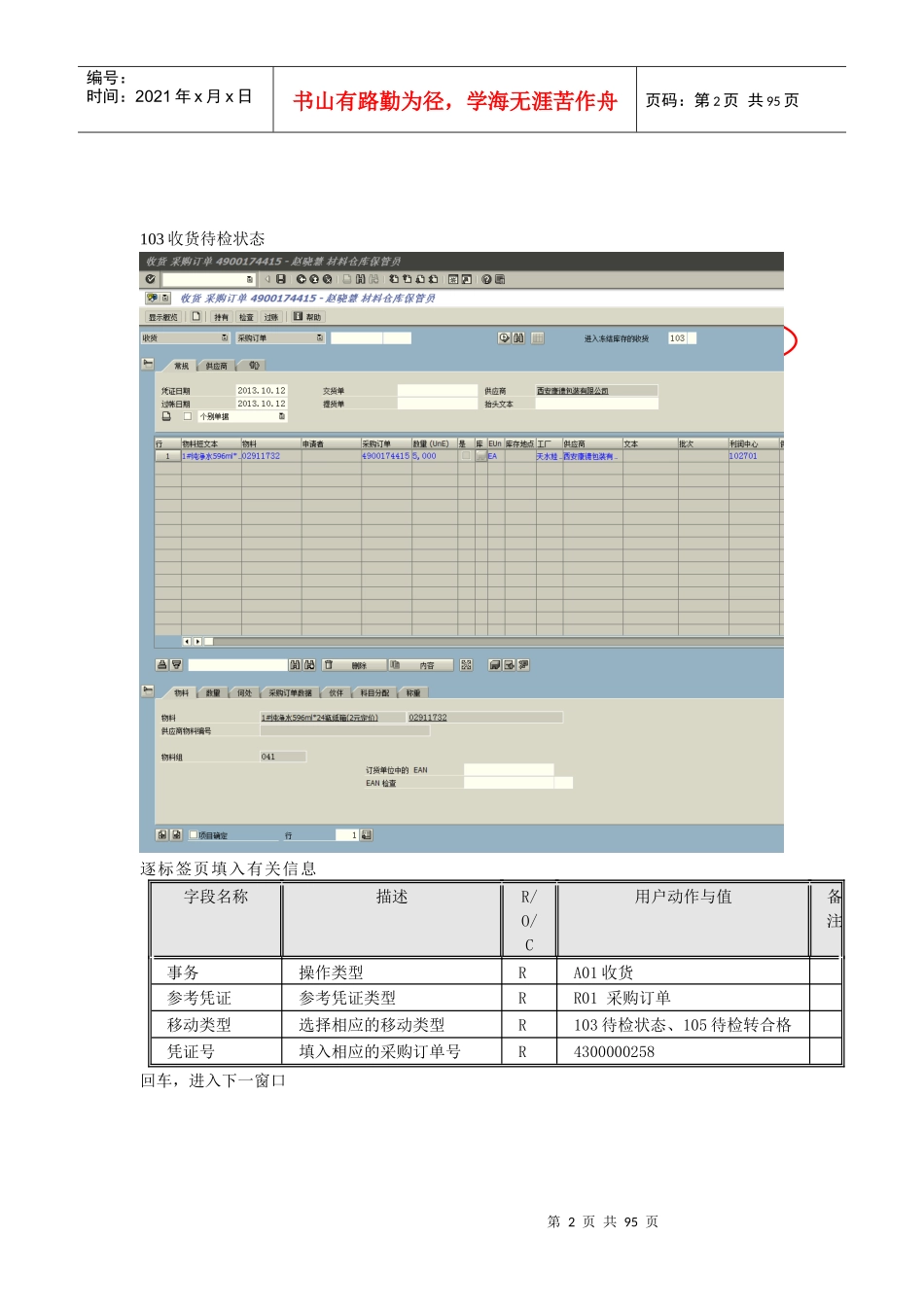Open the 数量 detail tab
This screenshot has width=924, height=1307.
pyautogui.click(x=213, y=693)
